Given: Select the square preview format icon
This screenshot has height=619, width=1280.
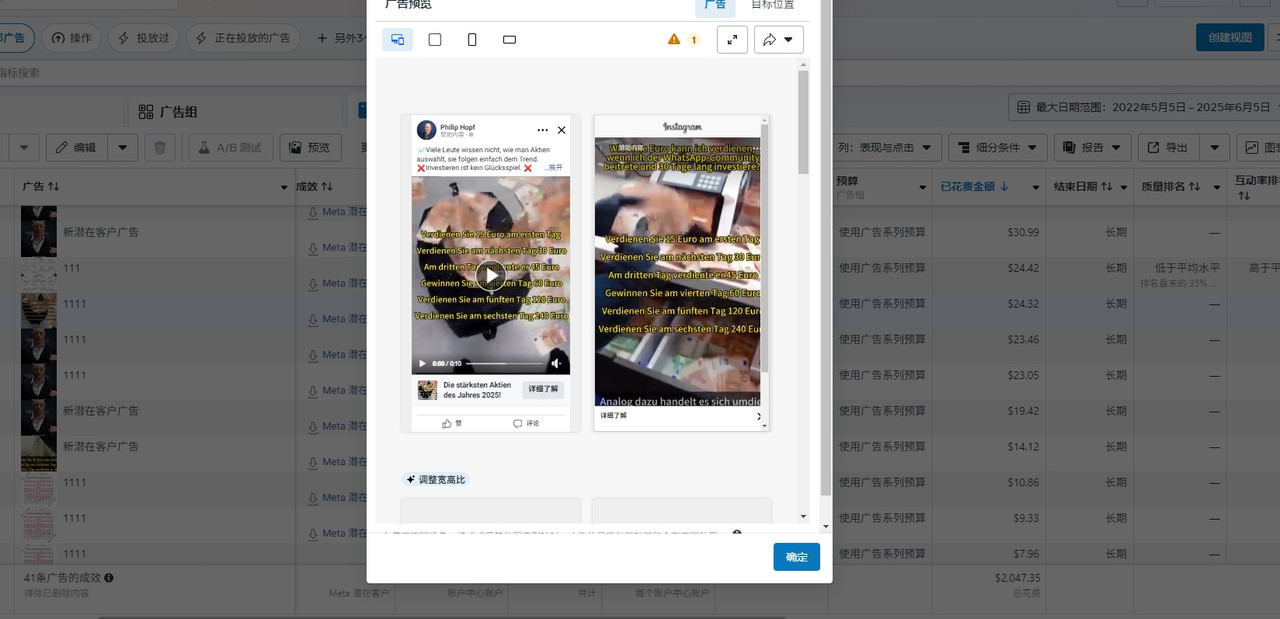Looking at the screenshot, I should click(x=435, y=40).
